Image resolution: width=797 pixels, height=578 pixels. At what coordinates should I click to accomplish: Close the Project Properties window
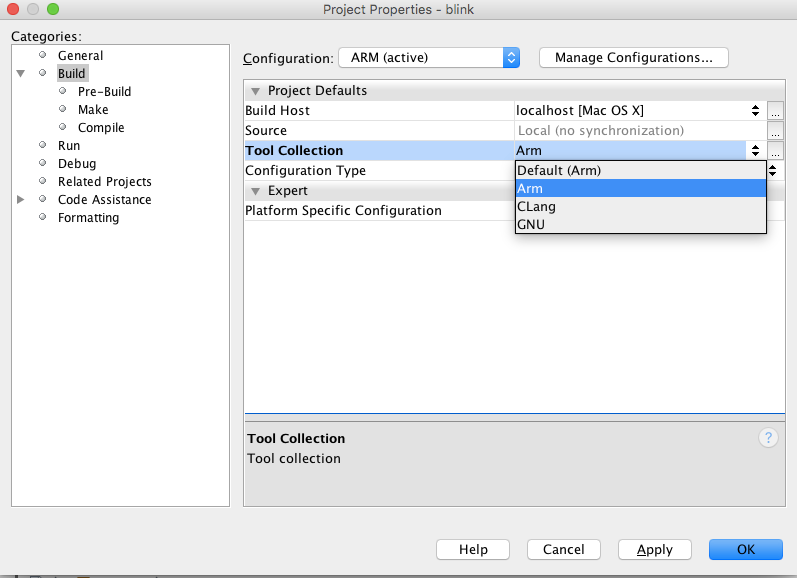[13, 9]
